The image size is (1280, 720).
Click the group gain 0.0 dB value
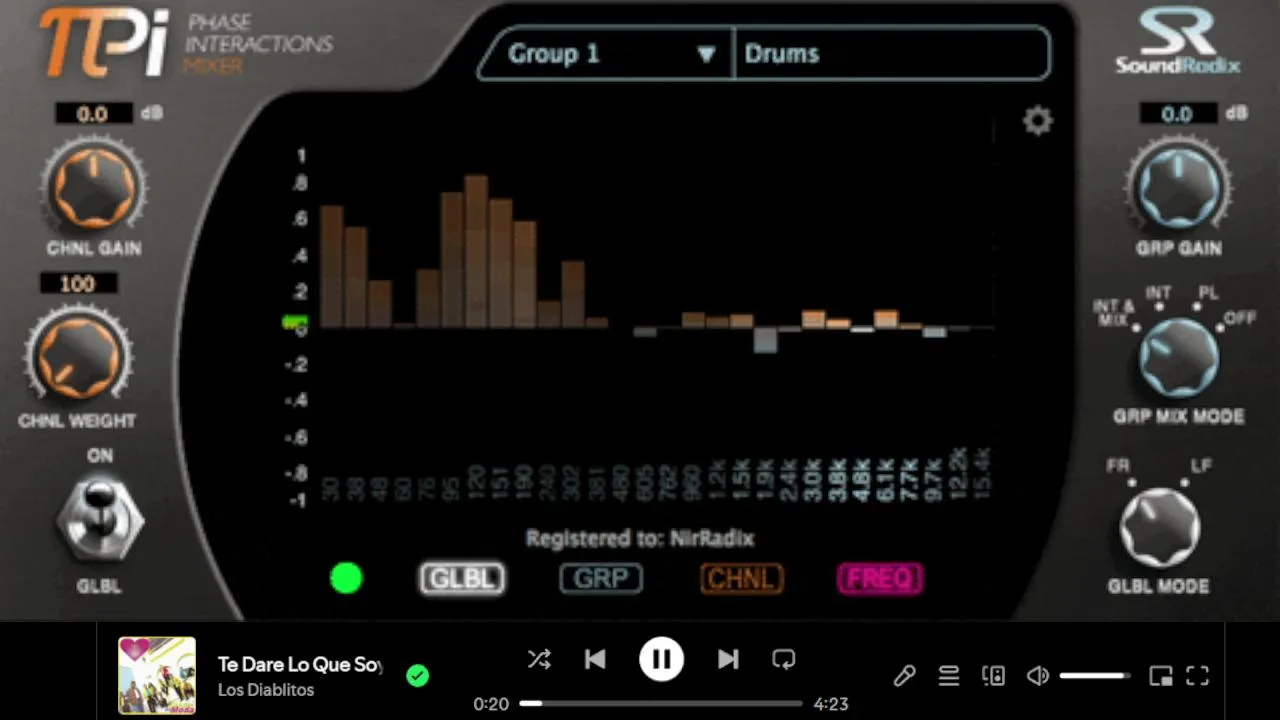(x=1178, y=114)
